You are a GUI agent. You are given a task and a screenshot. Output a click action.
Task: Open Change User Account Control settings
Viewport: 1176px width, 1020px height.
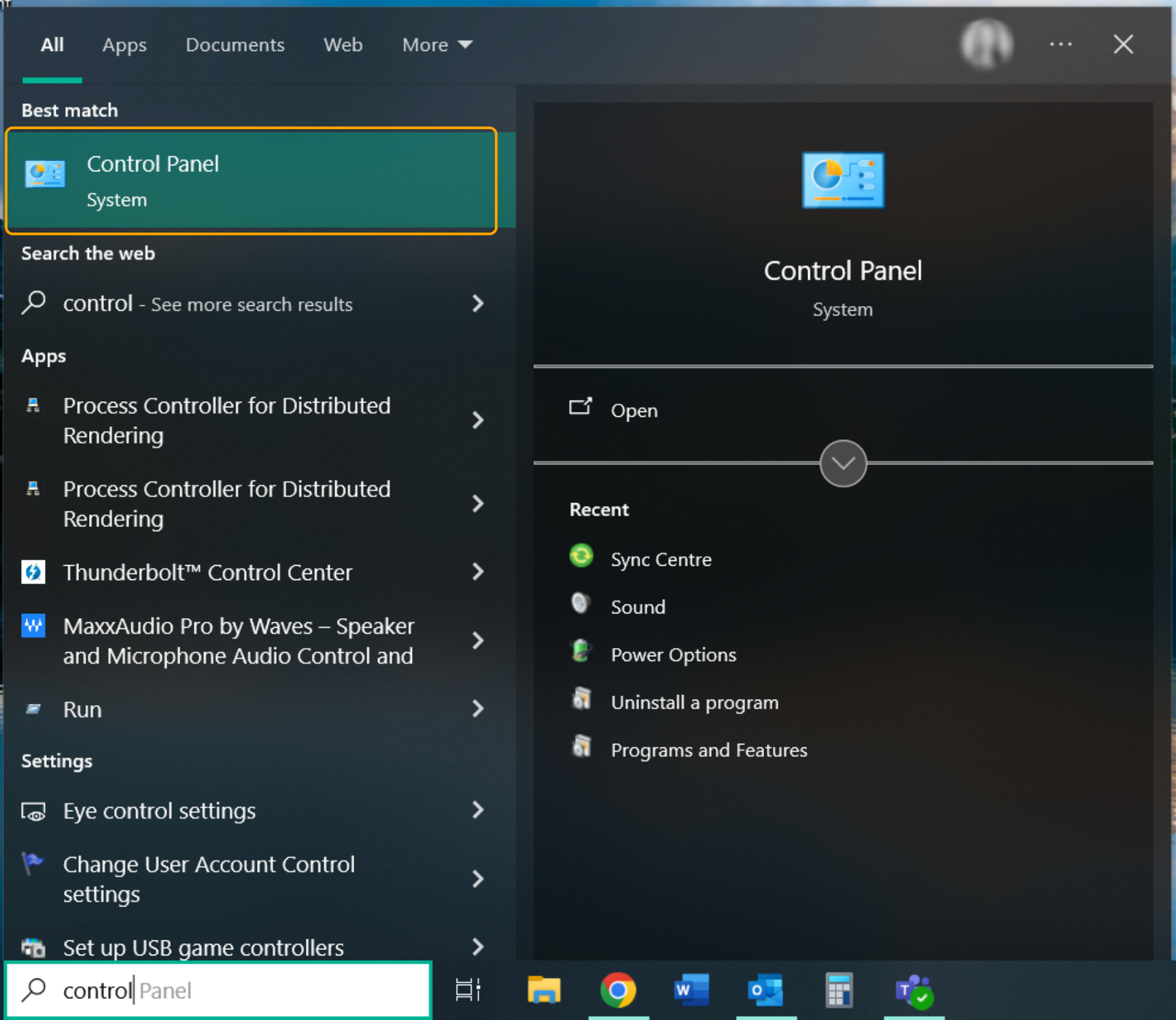coord(209,879)
